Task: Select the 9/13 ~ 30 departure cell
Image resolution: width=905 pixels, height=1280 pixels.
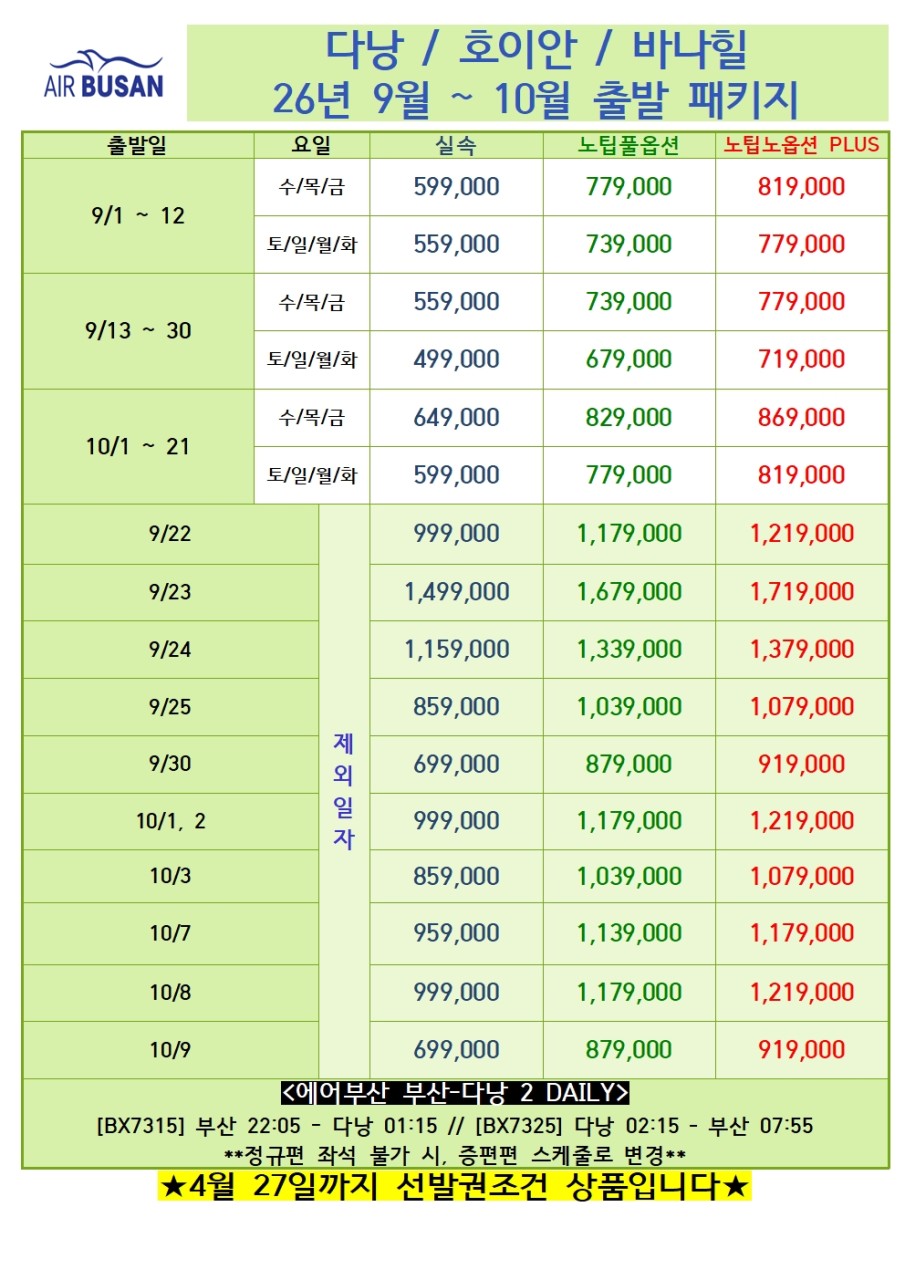Action: click(x=137, y=330)
